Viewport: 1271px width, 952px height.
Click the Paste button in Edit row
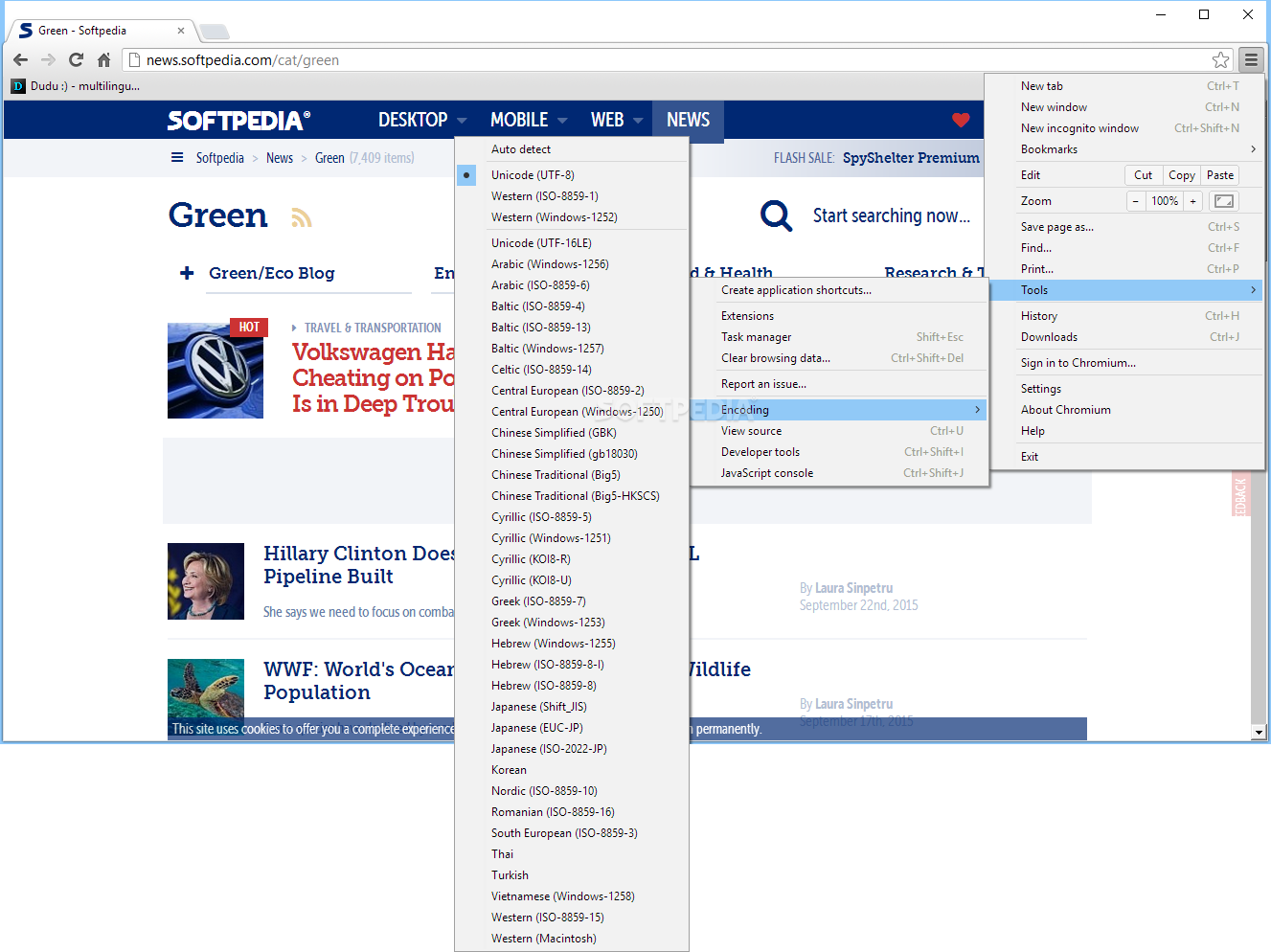point(1220,175)
